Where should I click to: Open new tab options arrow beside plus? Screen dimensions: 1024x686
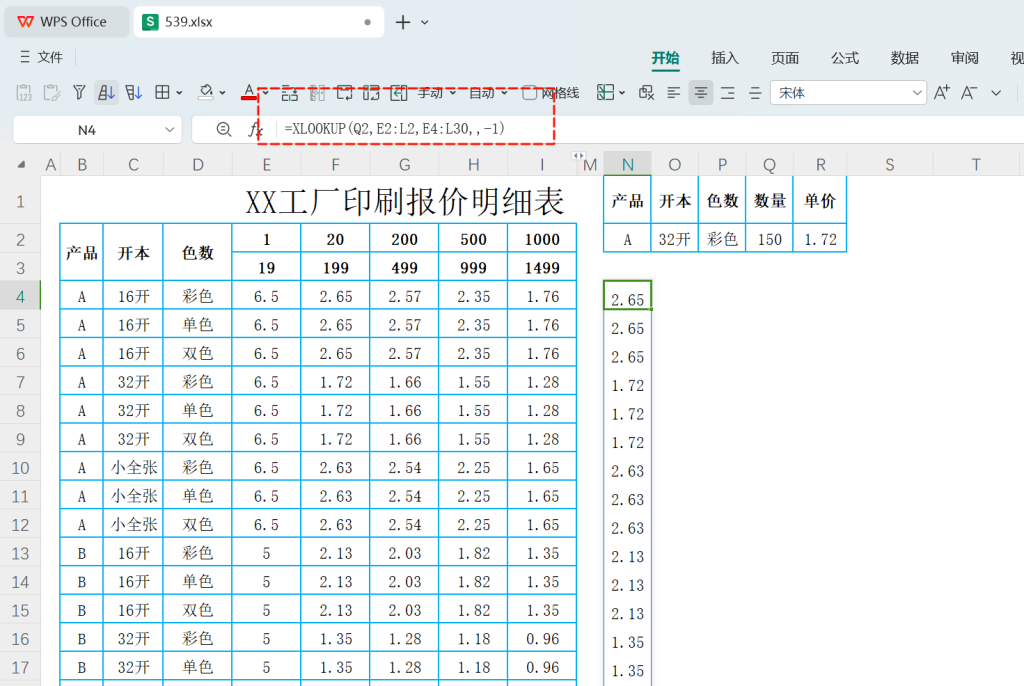pos(424,22)
